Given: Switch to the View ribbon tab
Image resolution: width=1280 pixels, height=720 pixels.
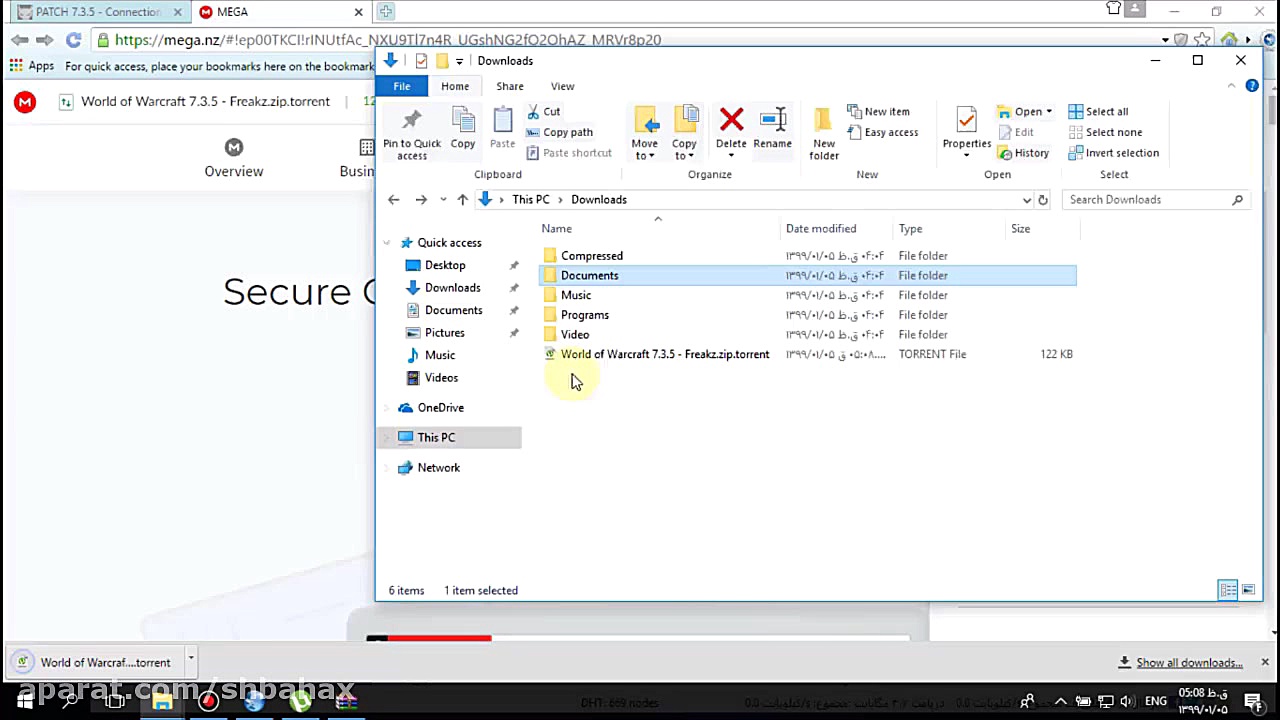Looking at the screenshot, I should tap(563, 86).
